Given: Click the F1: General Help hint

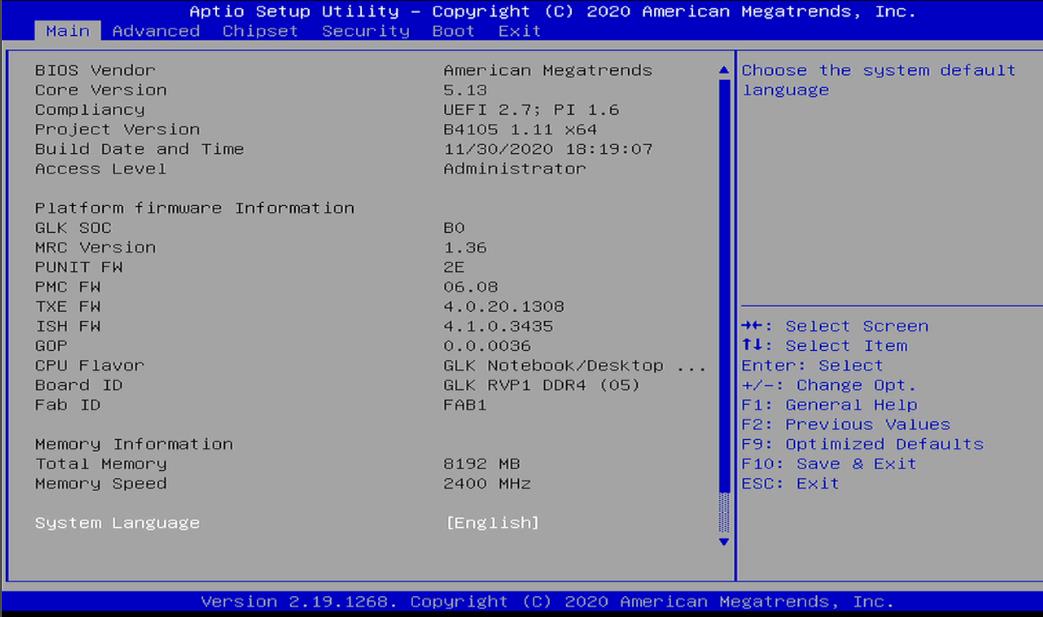Looking at the screenshot, I should (x=829, y=404).
